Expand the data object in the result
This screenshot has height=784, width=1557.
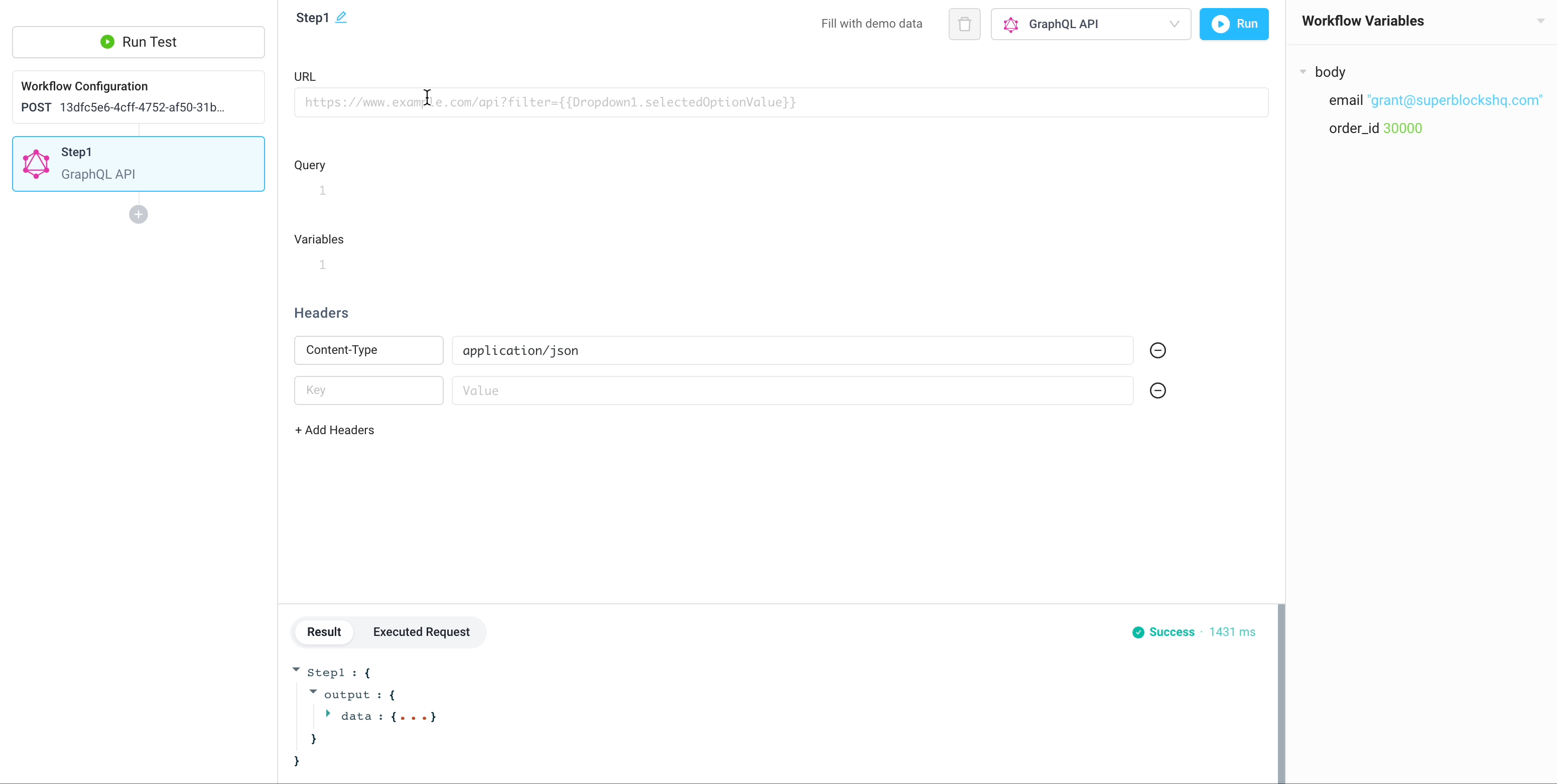(x=328, y=715)
